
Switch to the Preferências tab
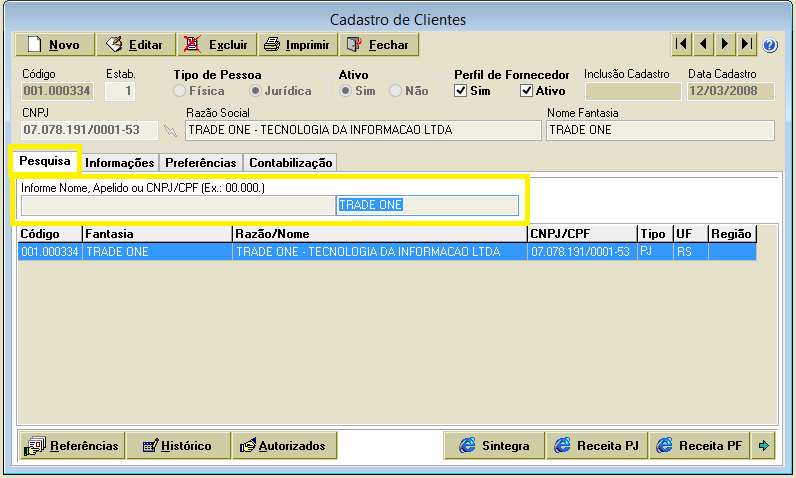tap(201, 163)
